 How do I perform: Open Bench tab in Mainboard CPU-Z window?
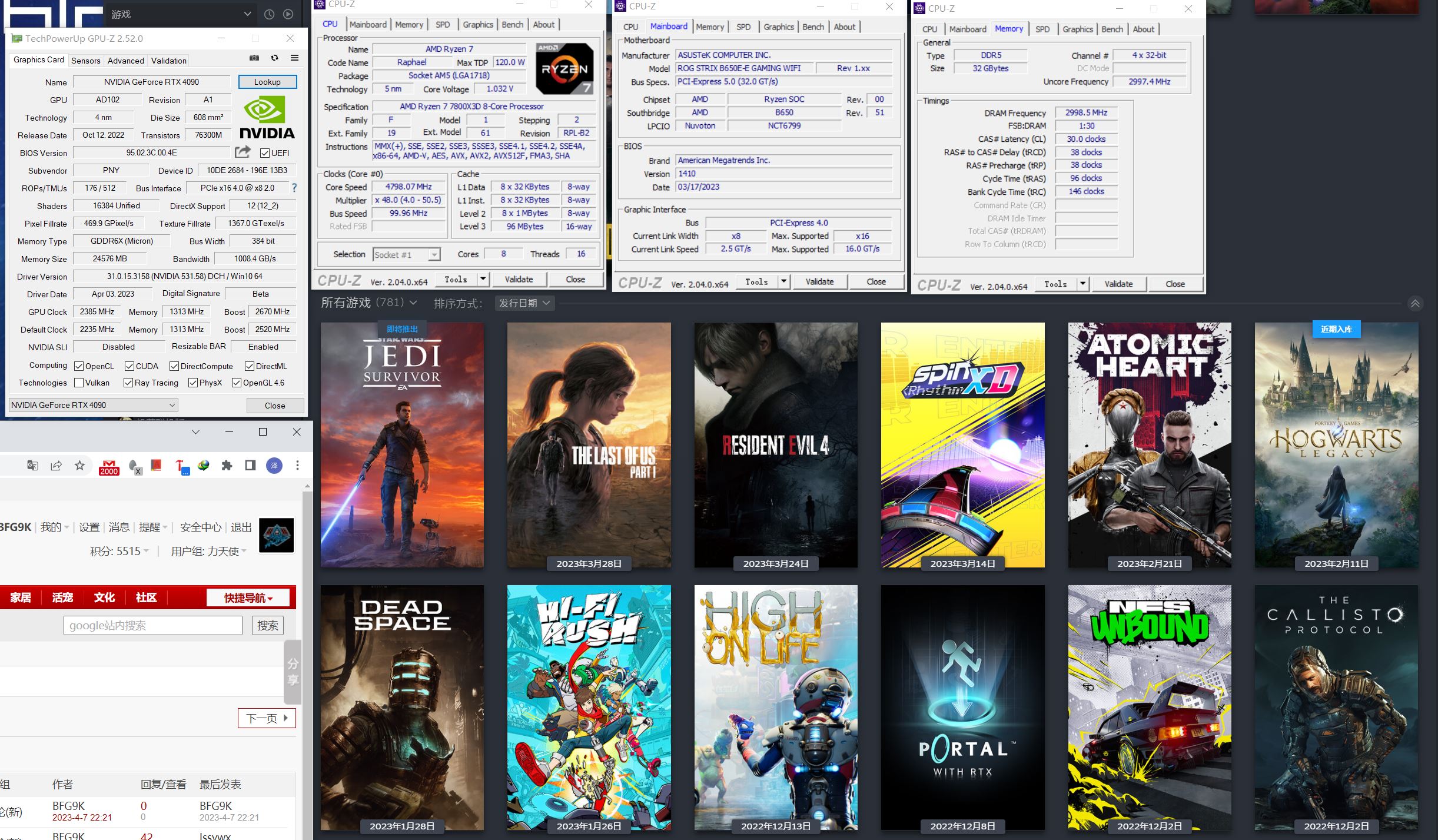(813, 27)
